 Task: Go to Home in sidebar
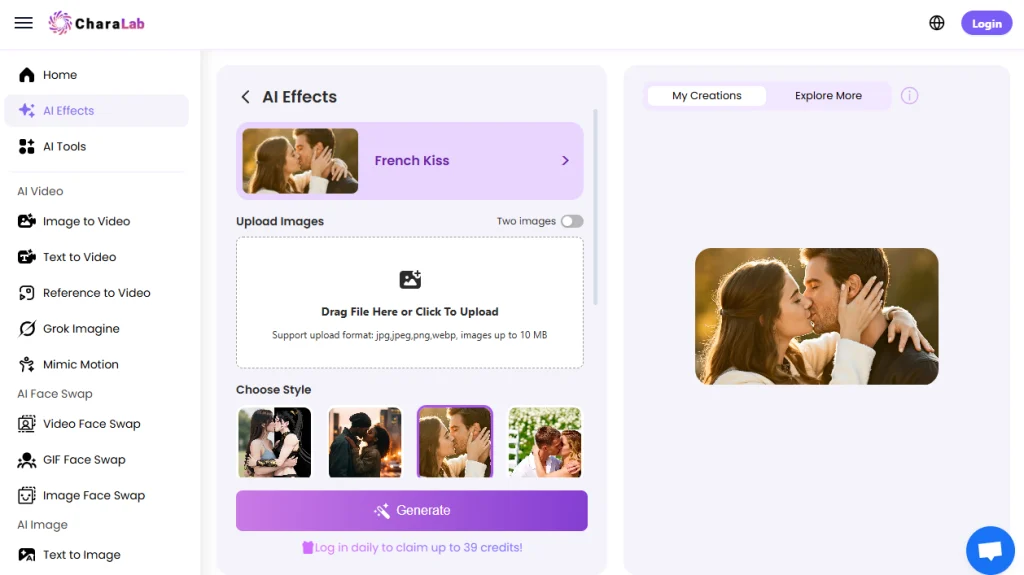point(60,75)
